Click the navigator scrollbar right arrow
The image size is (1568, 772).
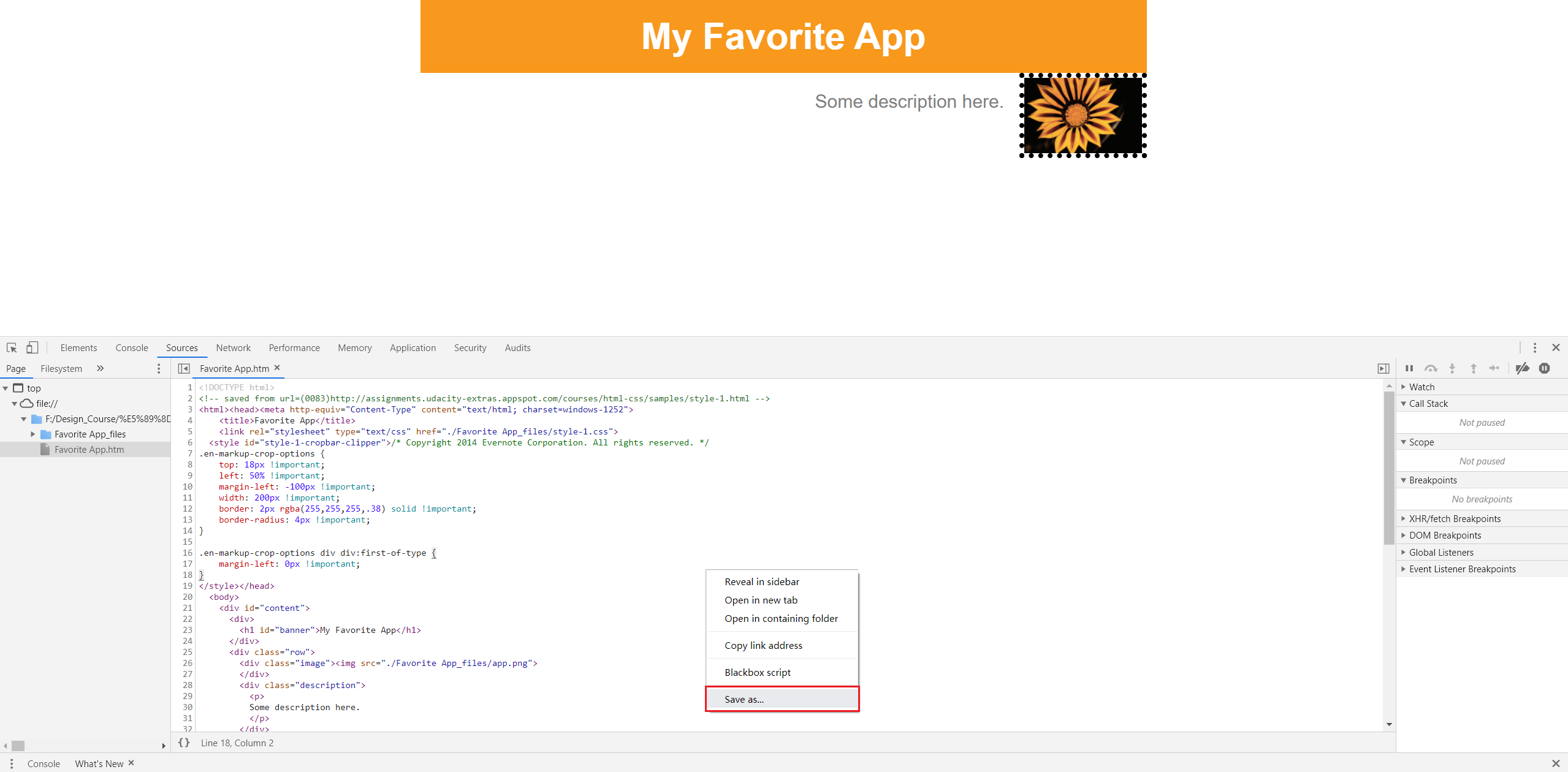click(x=164, y=746)
